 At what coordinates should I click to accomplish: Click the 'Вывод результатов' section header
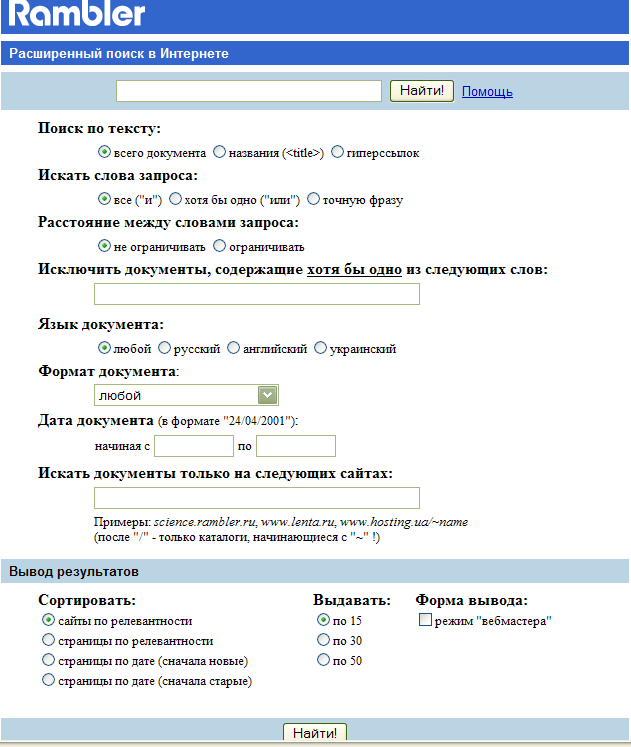pyautogui.click(x=74, y=571)
